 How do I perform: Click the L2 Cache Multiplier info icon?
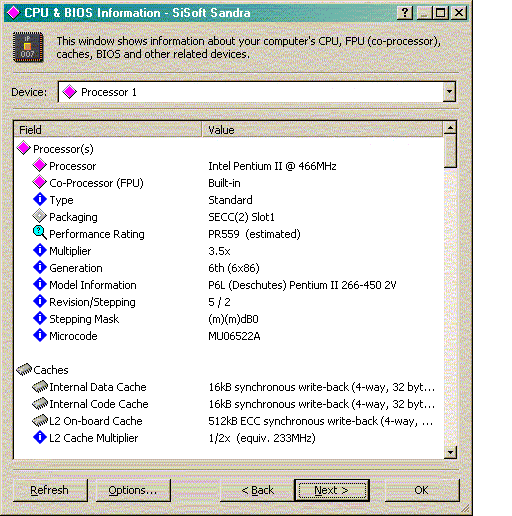[x=40, y=437]
